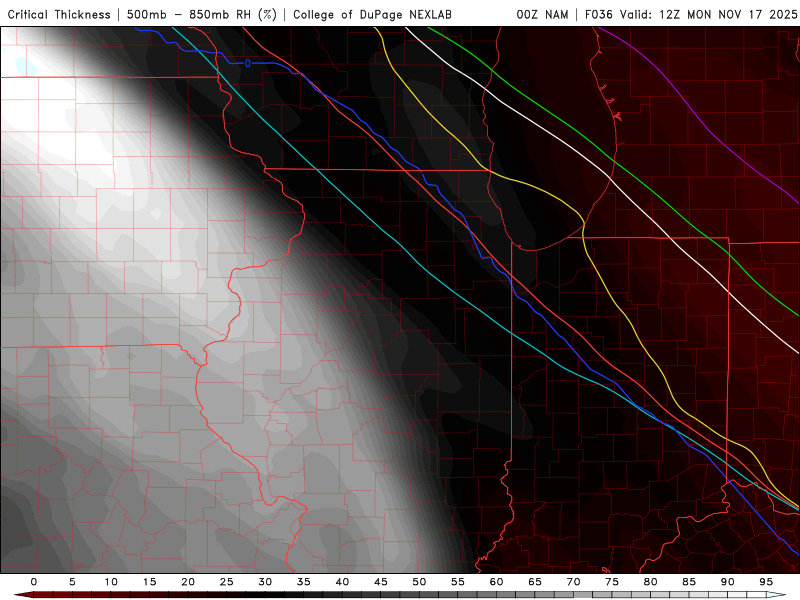Screen dimensions: 800x600
Task: Click the "65" value on the color scale
Action: (x=535, y=582)
